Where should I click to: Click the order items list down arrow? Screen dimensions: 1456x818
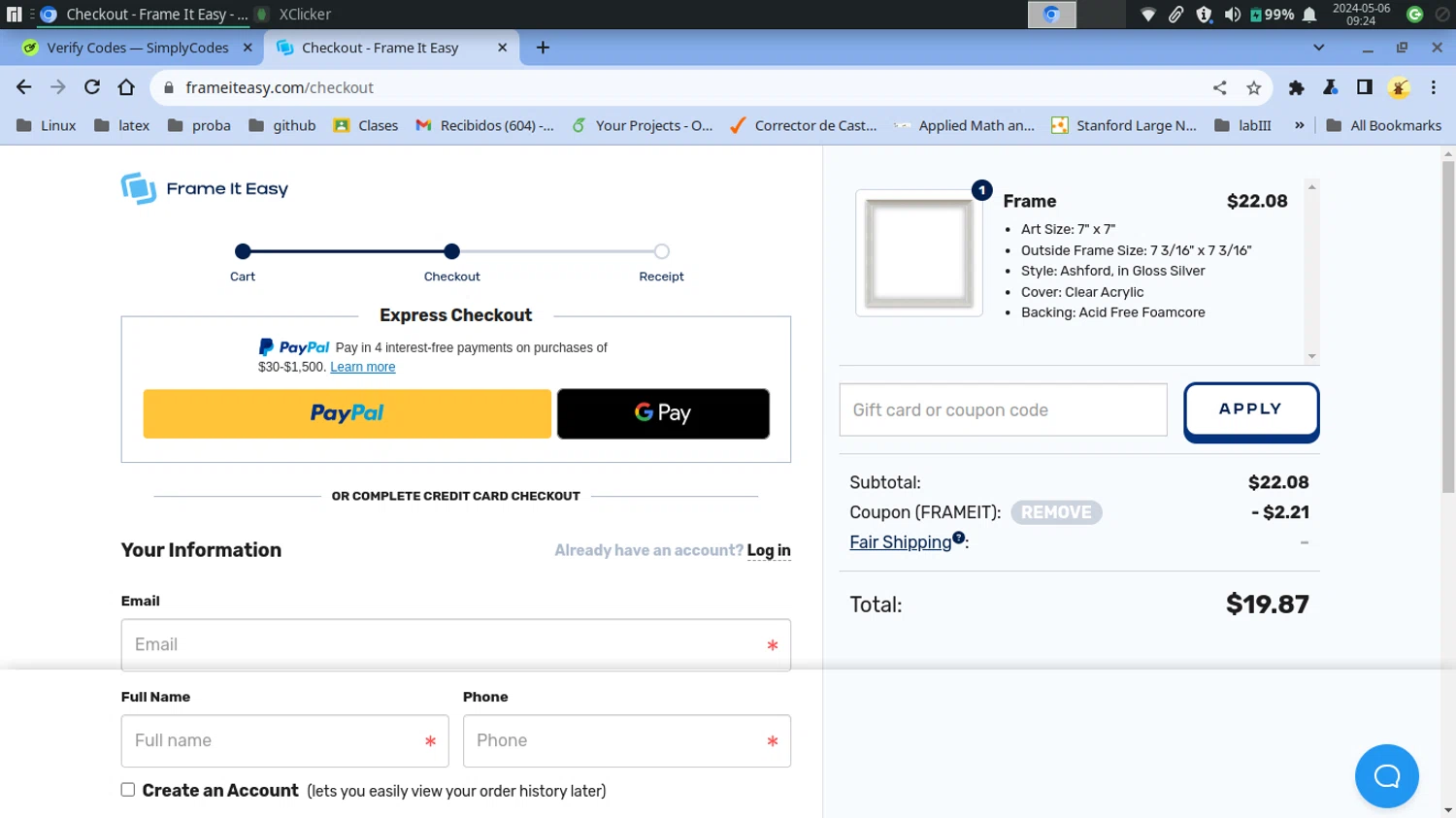pos(1312,356)
